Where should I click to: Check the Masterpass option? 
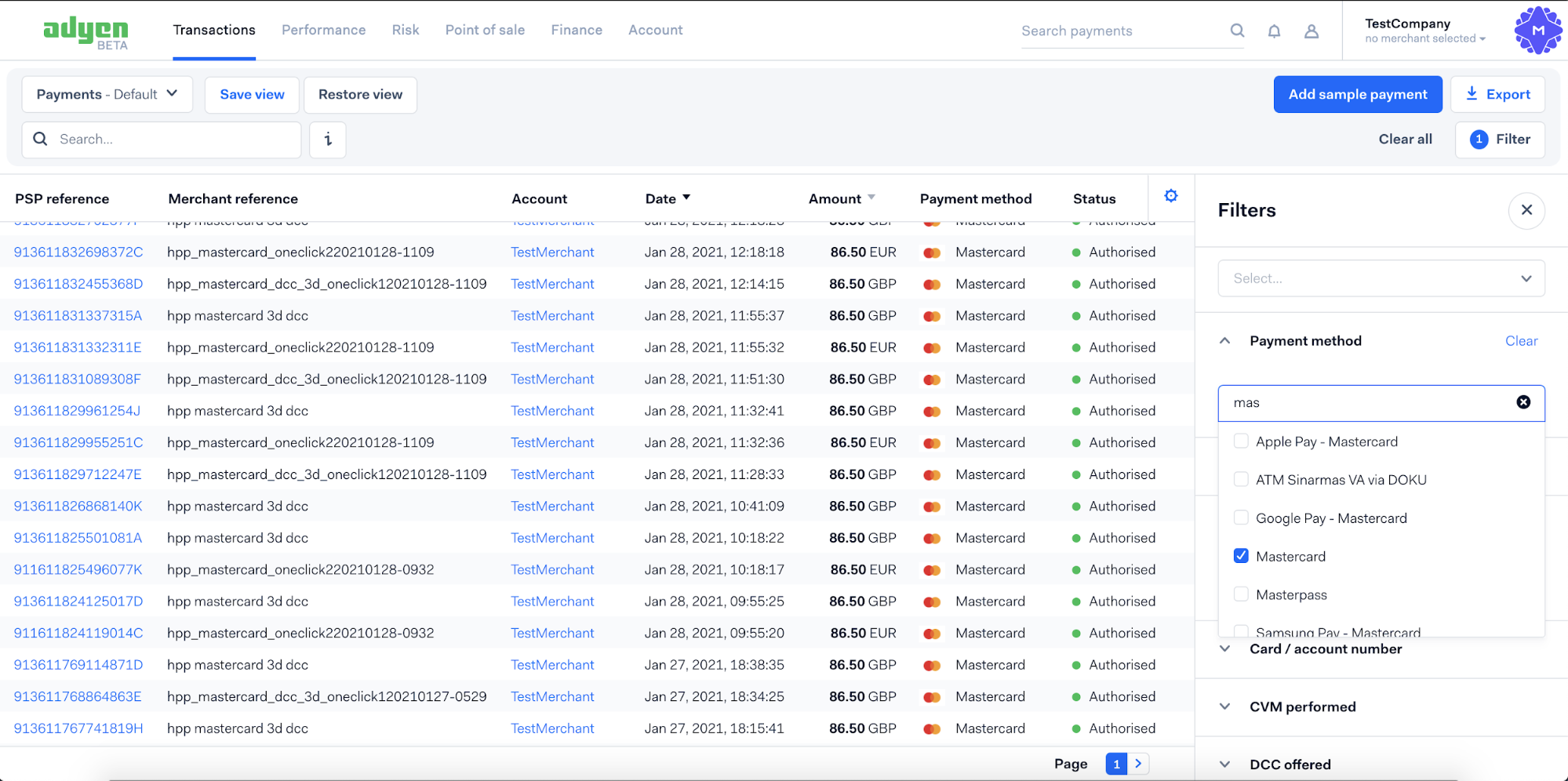pos(1241,594)
